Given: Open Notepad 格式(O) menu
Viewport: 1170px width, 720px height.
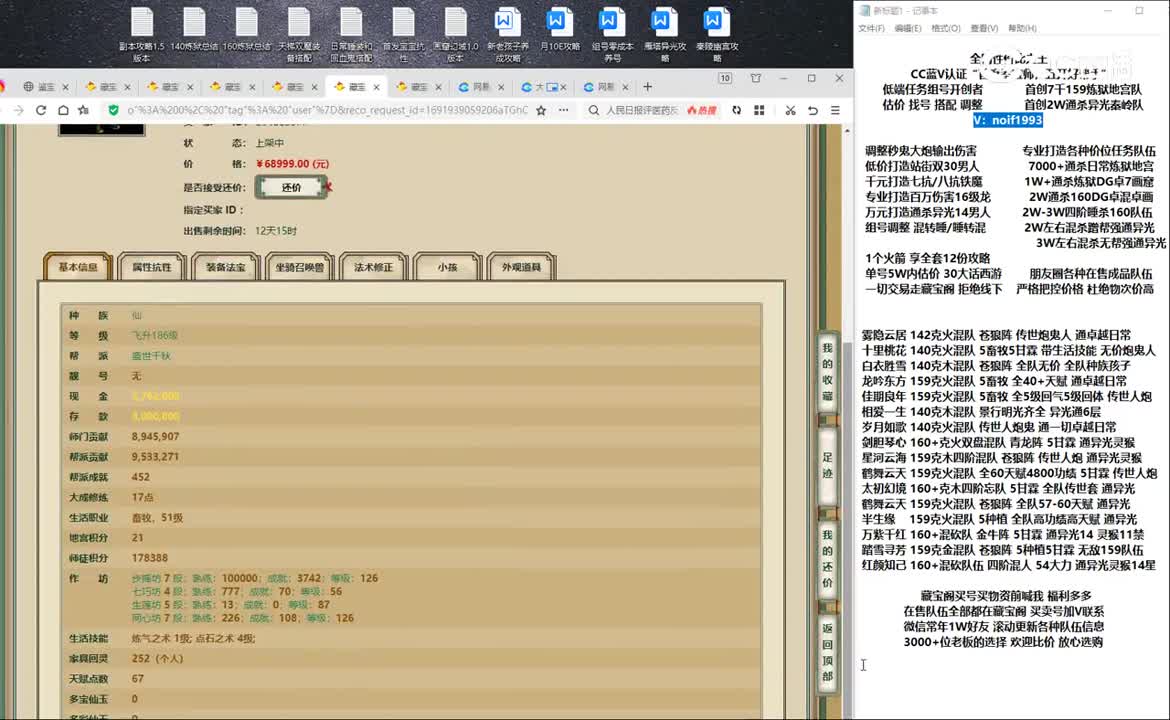Looking at the screenshot, I should point(945,28).
